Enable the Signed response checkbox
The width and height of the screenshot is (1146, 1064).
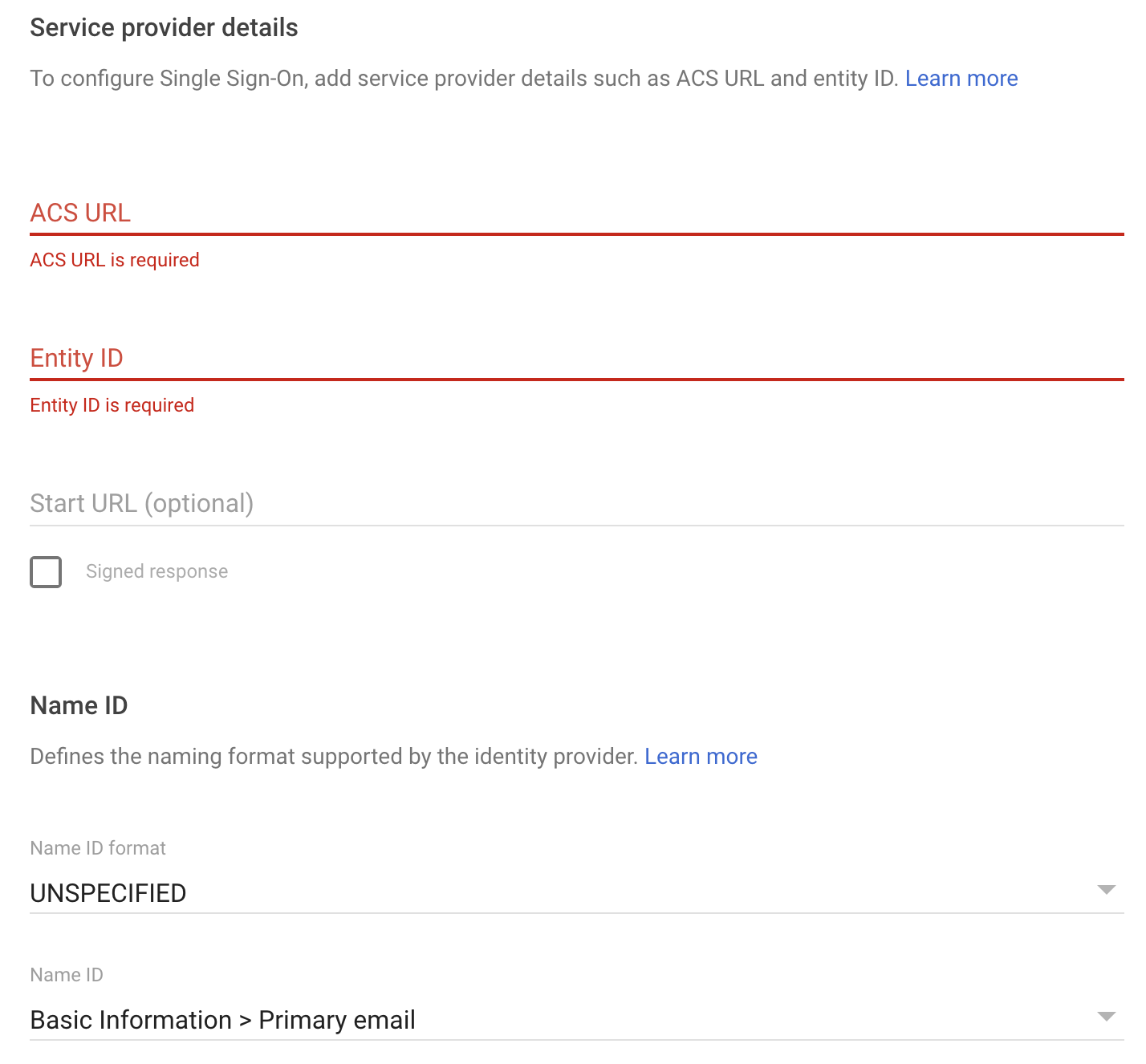coord(46,572)
